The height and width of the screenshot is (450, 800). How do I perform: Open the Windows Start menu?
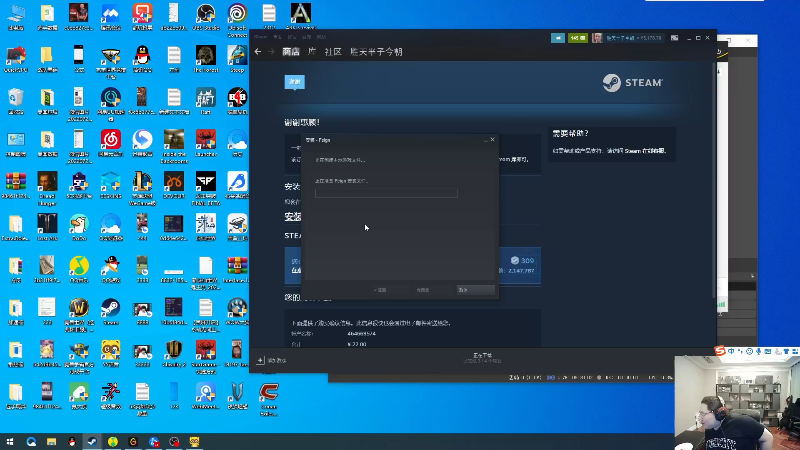point(10,442)
